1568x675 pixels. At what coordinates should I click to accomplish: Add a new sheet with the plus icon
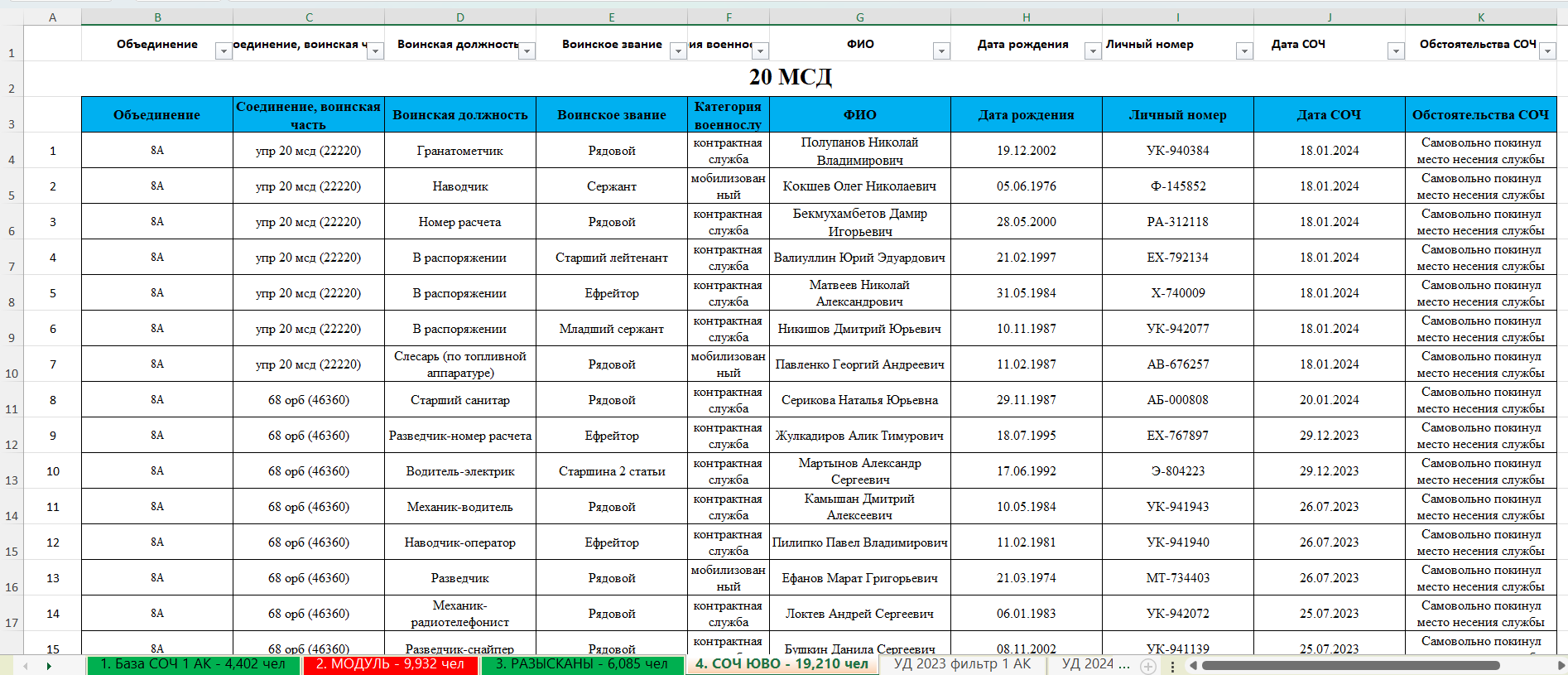1147,666
